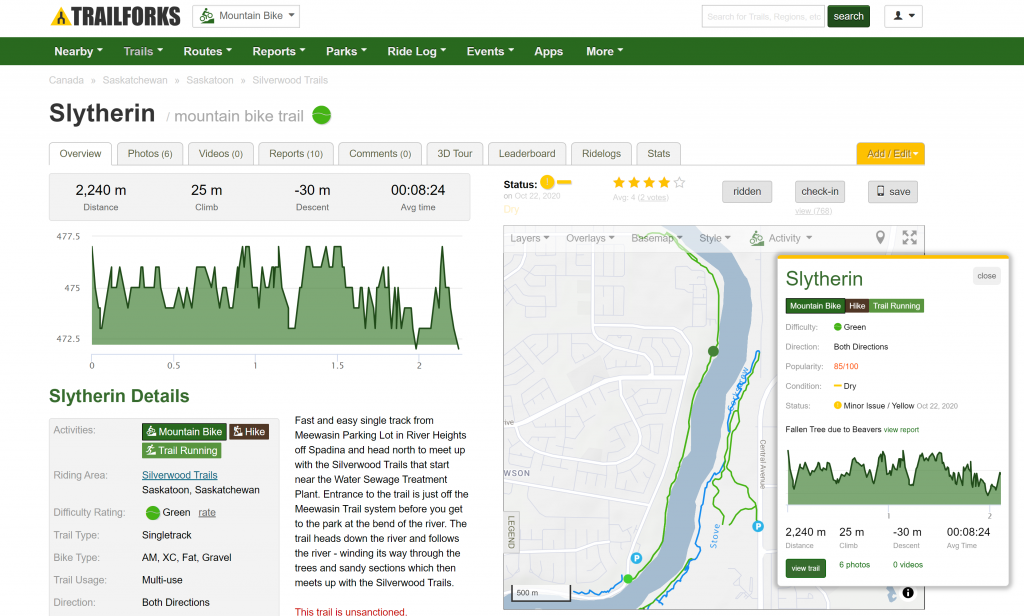The width and height of the screenshot is (1024, 616).
Task: Close the Slytherin map popup
Action: [986, 276]
